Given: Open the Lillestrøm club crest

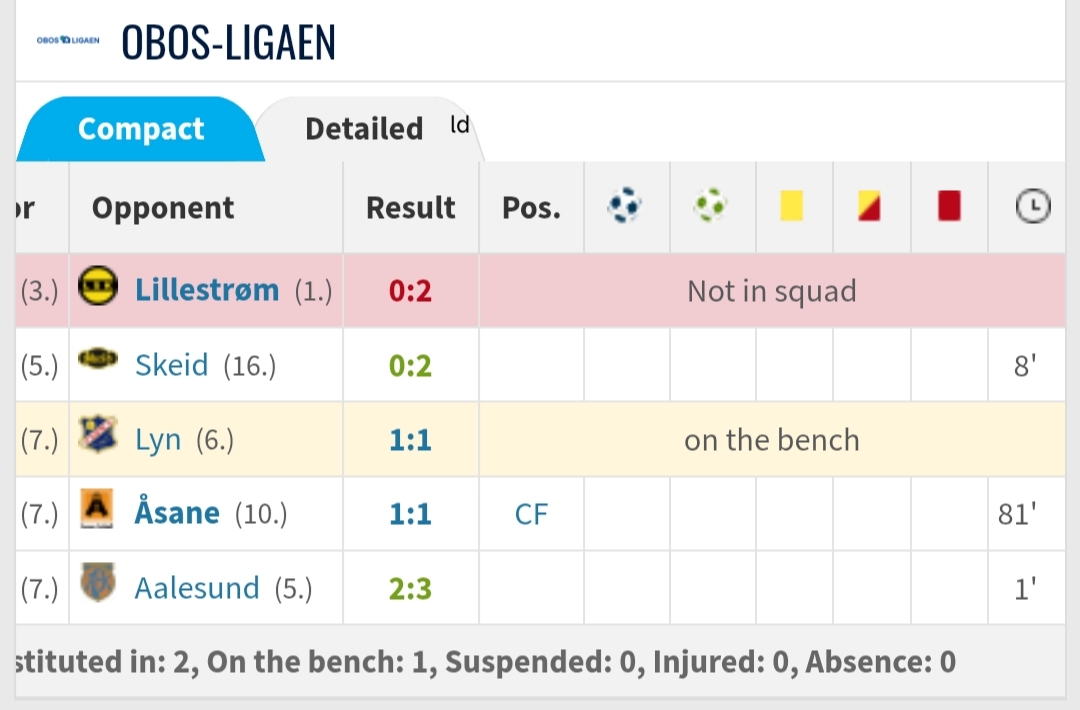Looking at the screenshot, I should (x=98, y=285).
